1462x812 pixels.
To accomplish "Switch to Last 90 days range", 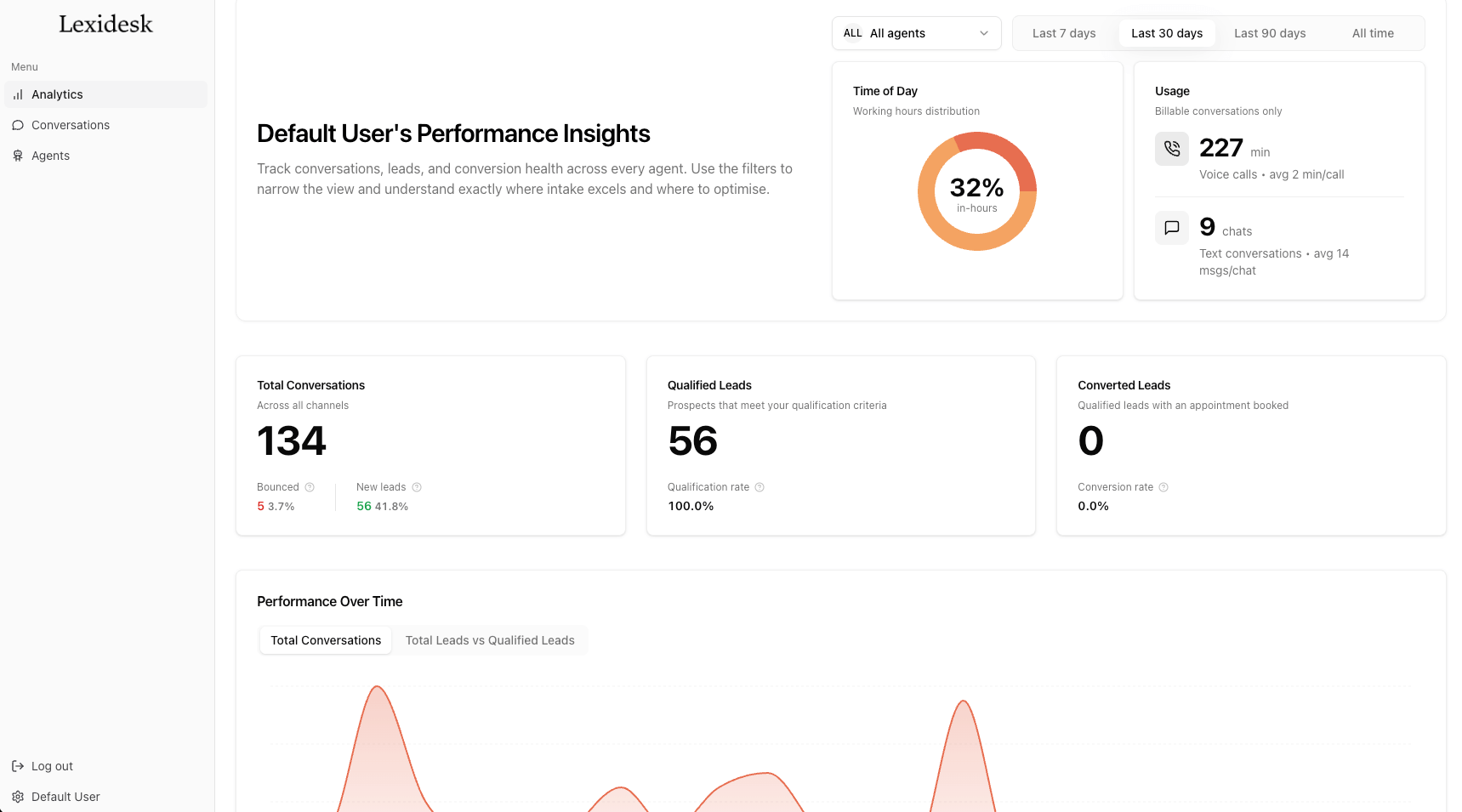I will tap(1269, 33).
